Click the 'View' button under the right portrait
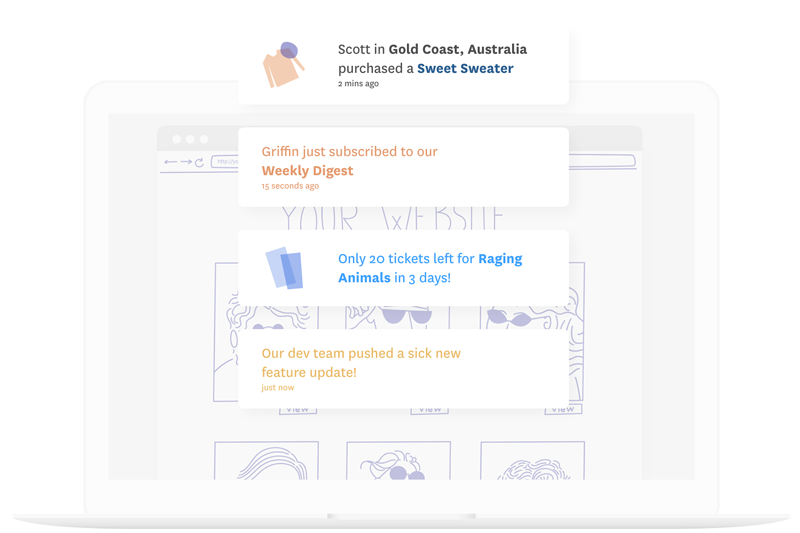This screenshot has height=533, width=800. (x=563, y=409)
